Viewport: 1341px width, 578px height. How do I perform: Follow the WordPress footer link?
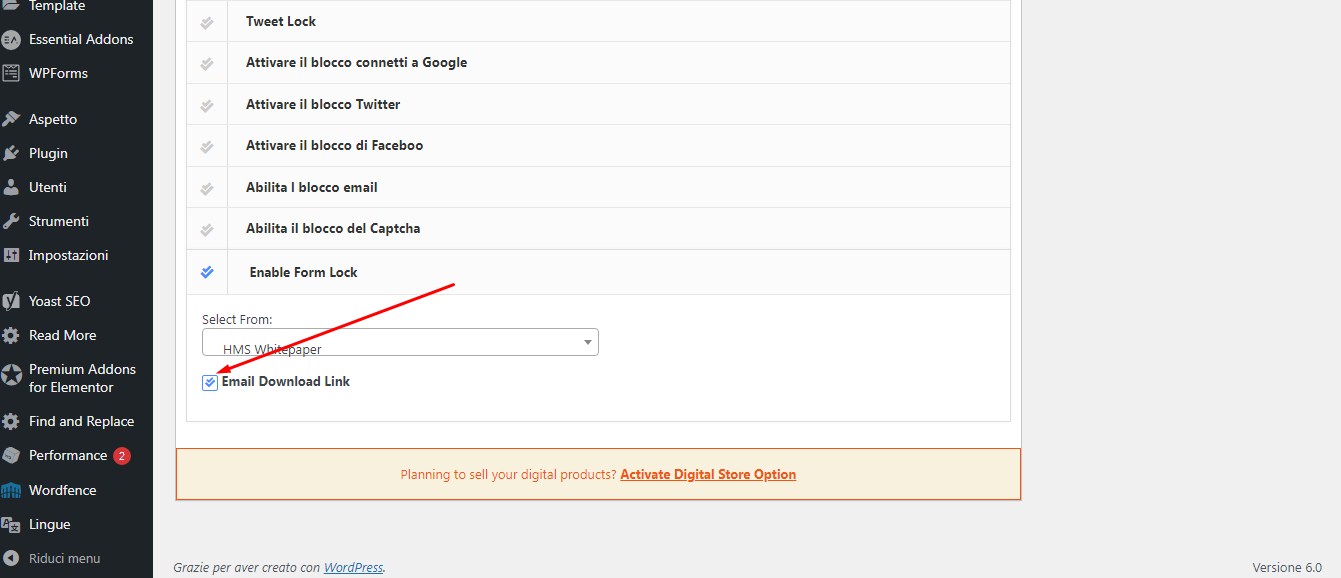(353, 567)
